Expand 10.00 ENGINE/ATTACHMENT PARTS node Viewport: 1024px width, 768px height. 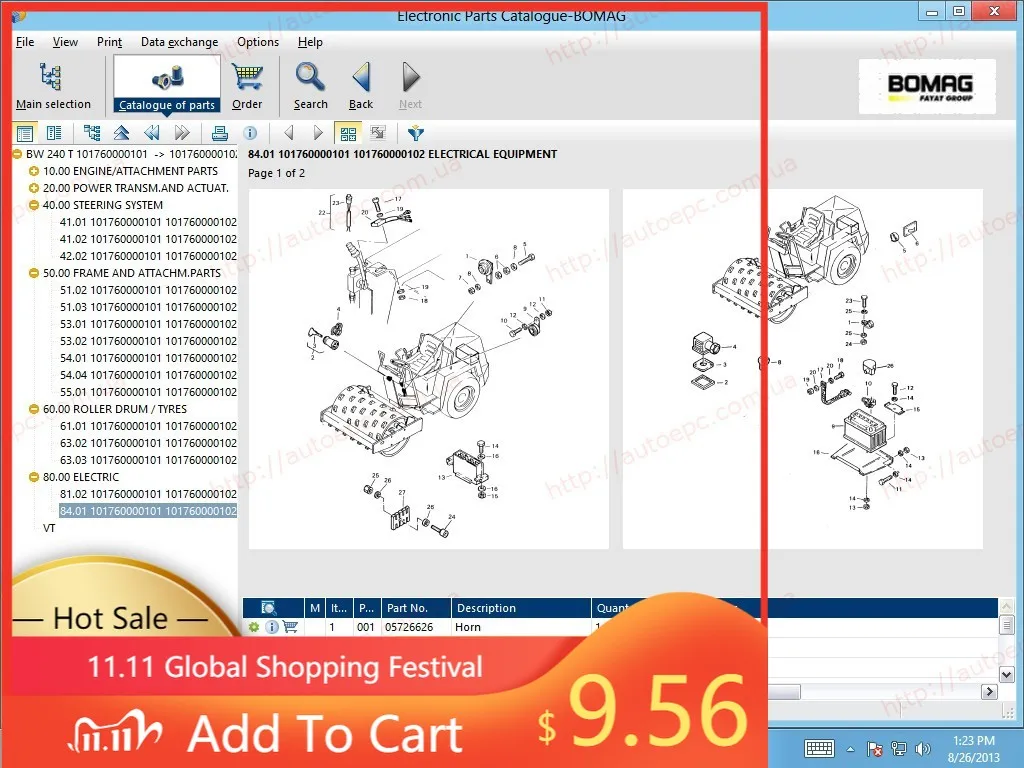pos(34,171)
